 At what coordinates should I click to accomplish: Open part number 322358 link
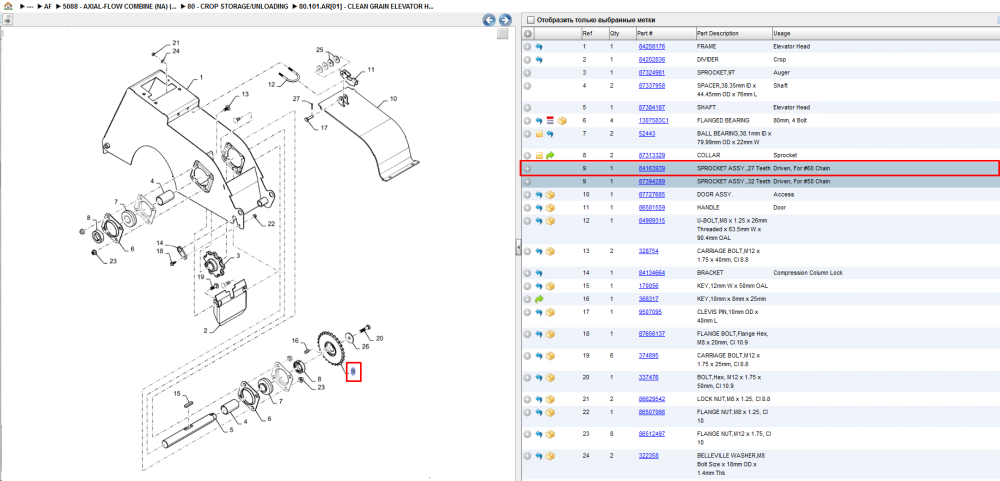pos(648,455)
